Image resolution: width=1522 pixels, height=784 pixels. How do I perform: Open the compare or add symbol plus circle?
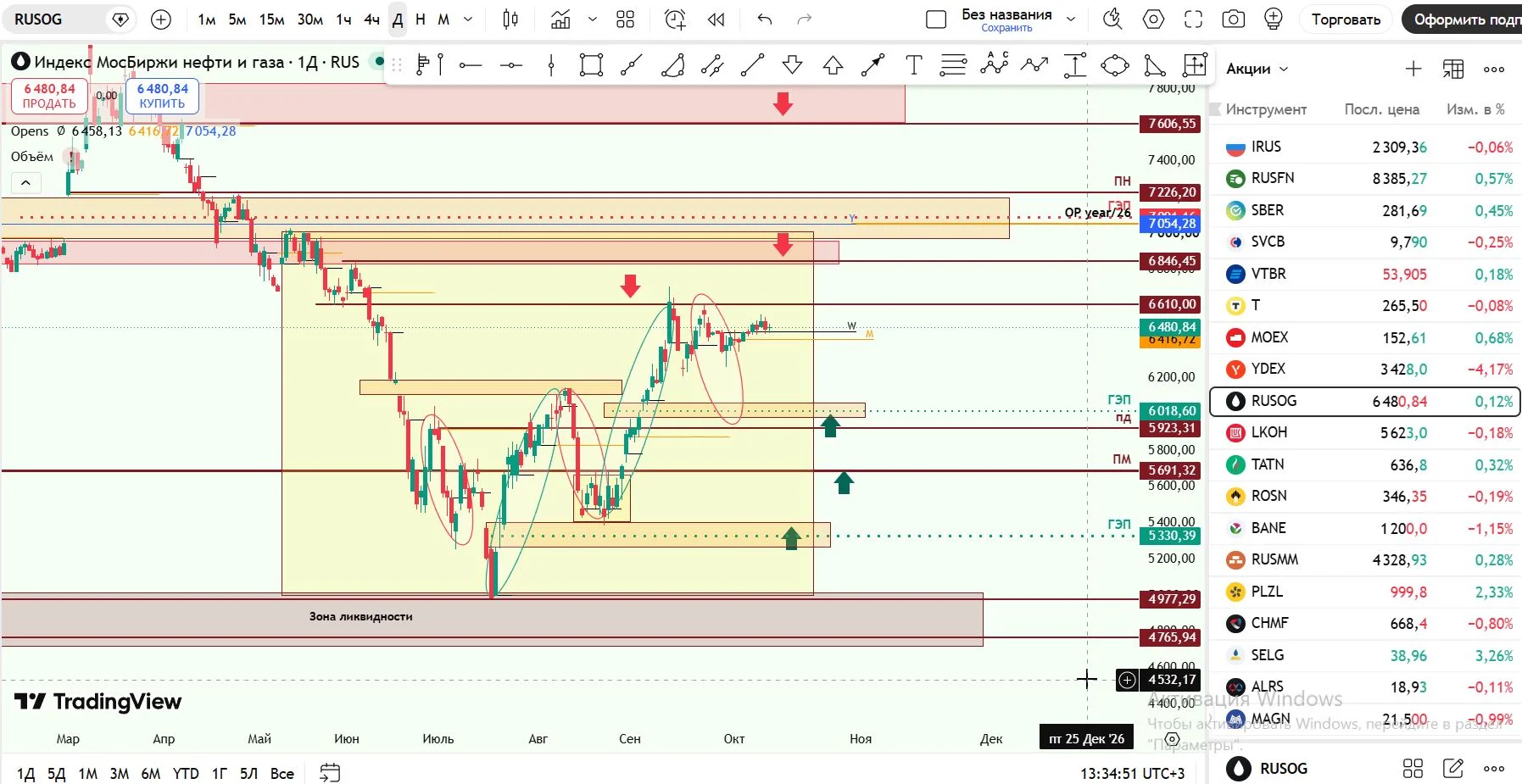(x=160, y=19)
